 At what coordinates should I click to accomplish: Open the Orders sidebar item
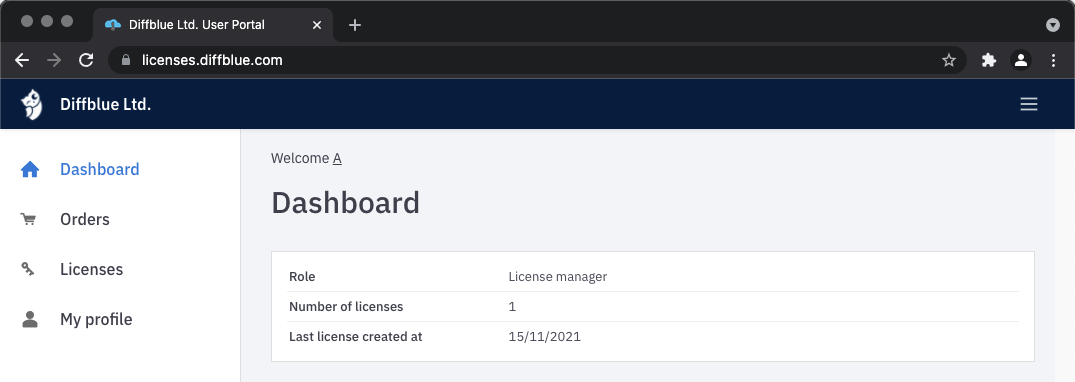tap(85, 219)
